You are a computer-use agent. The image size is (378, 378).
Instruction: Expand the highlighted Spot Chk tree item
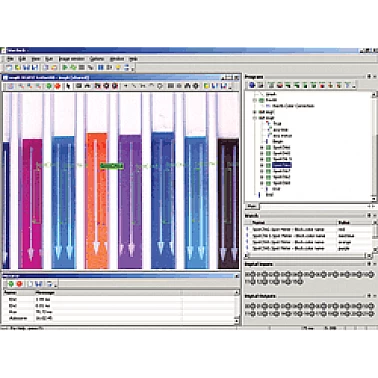pos(262,165)
